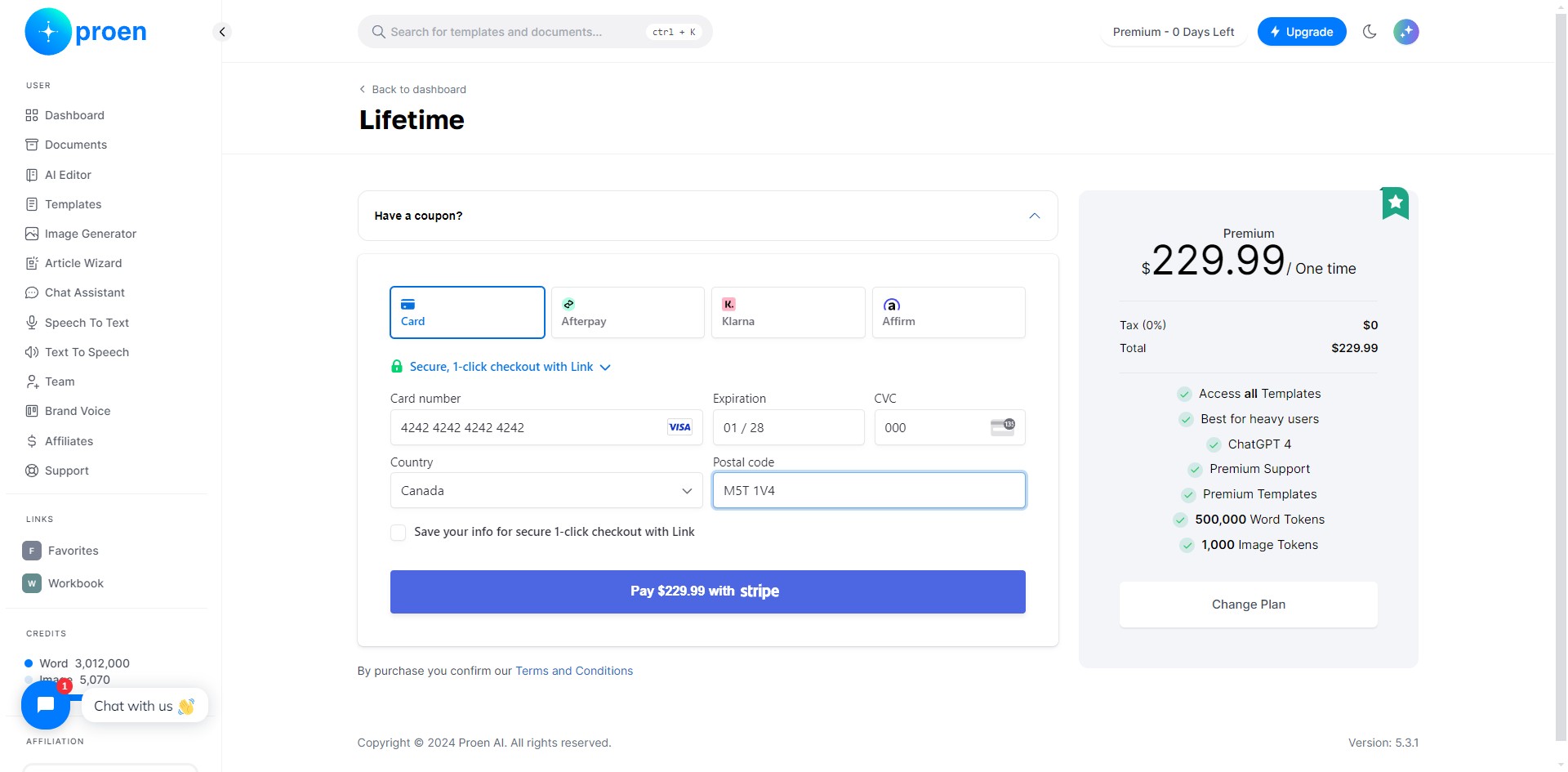This screenshot has height=772, width=1568.
Task: Focus the search templates and documents box
Action: pyautogui.click(x=535, y=32)
